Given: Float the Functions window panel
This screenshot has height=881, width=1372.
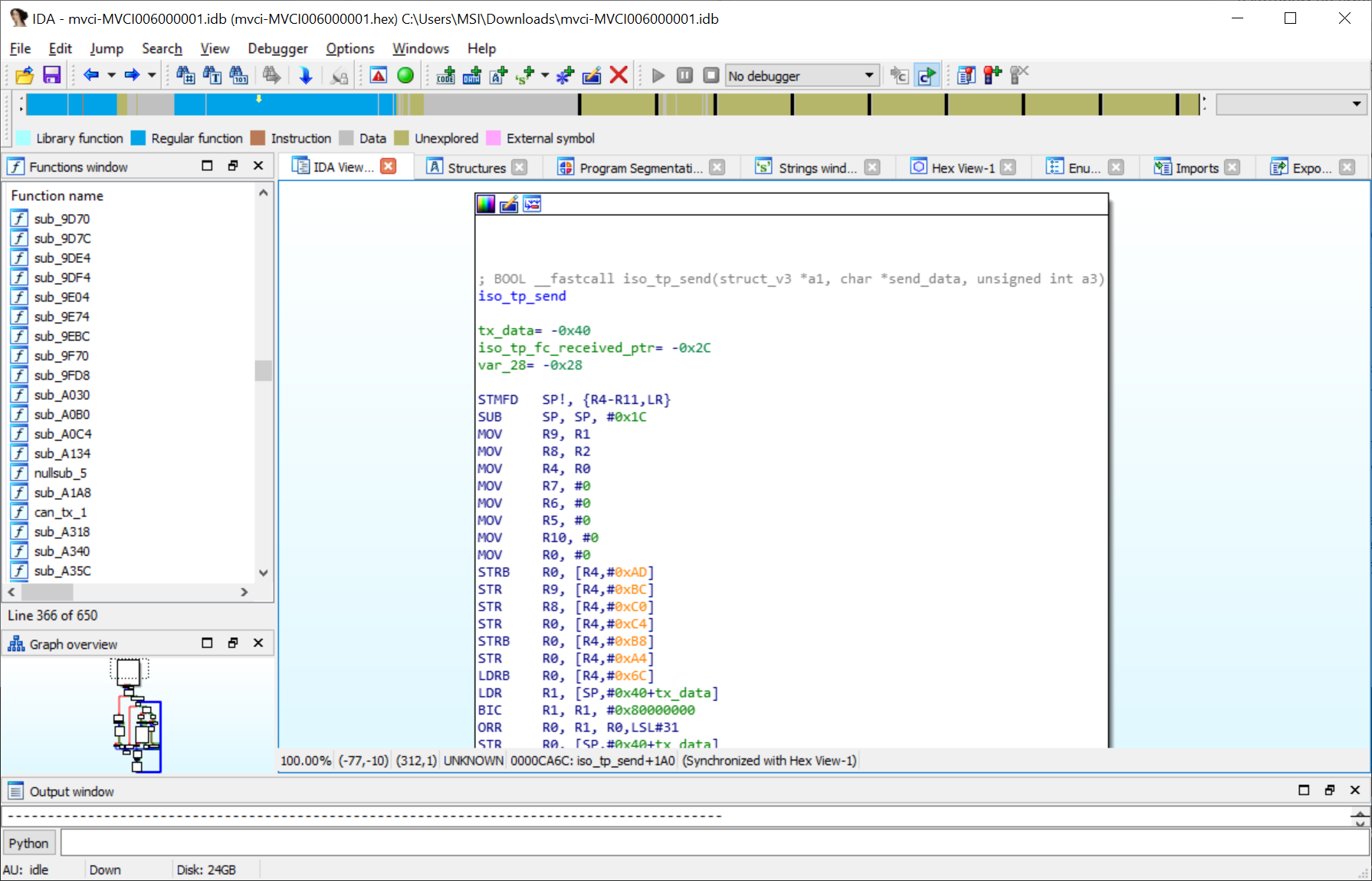Looking at the screenshot, I should coord(233,166).
